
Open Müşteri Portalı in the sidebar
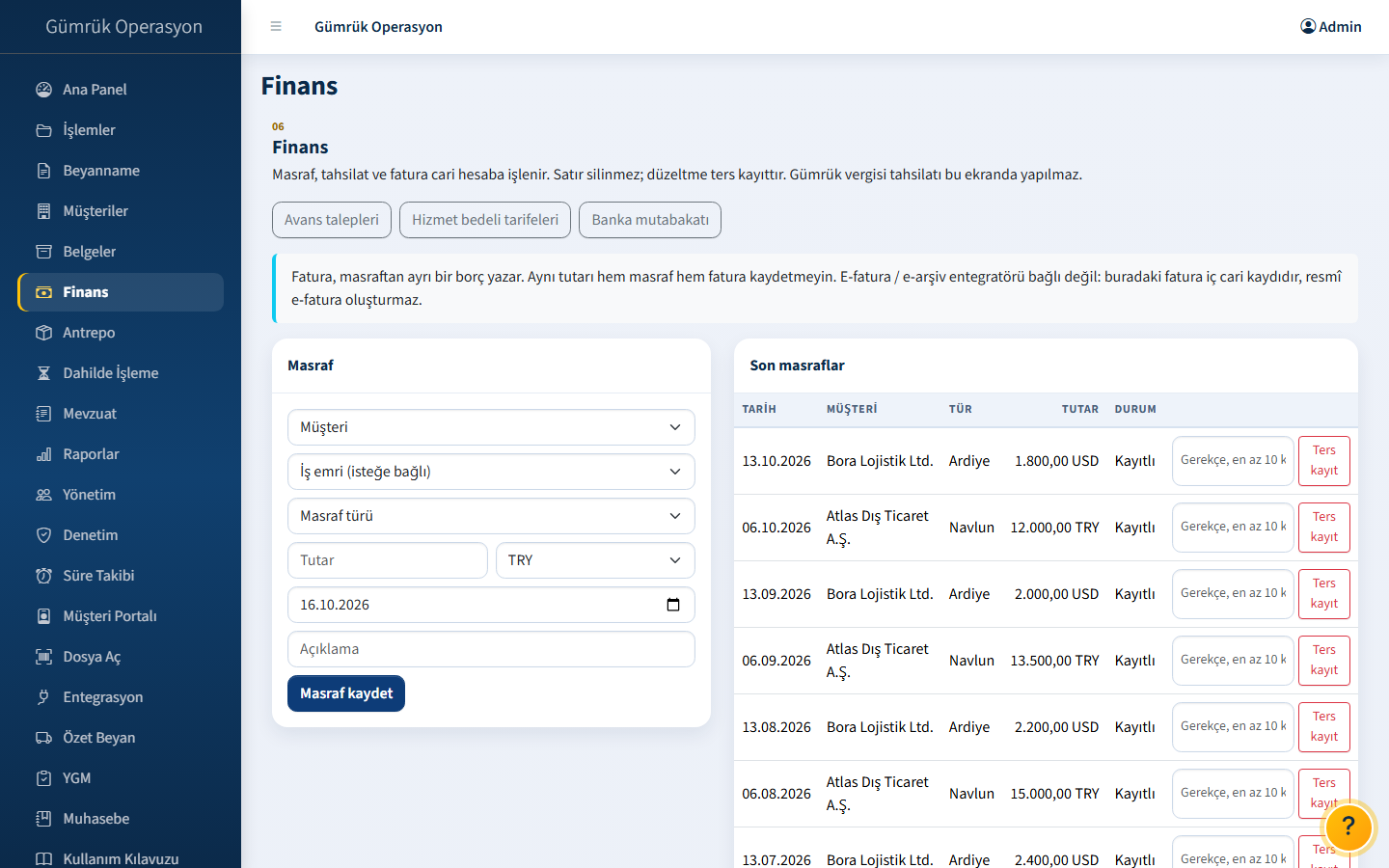pos(121,616)
